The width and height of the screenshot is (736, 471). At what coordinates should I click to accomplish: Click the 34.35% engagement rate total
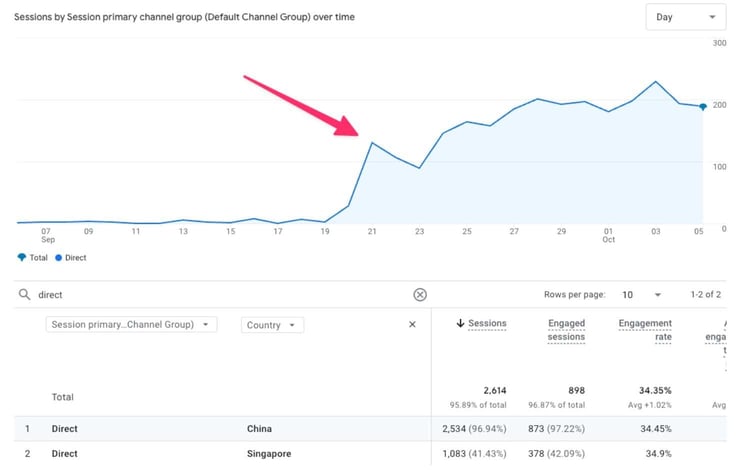pos(655,391)
